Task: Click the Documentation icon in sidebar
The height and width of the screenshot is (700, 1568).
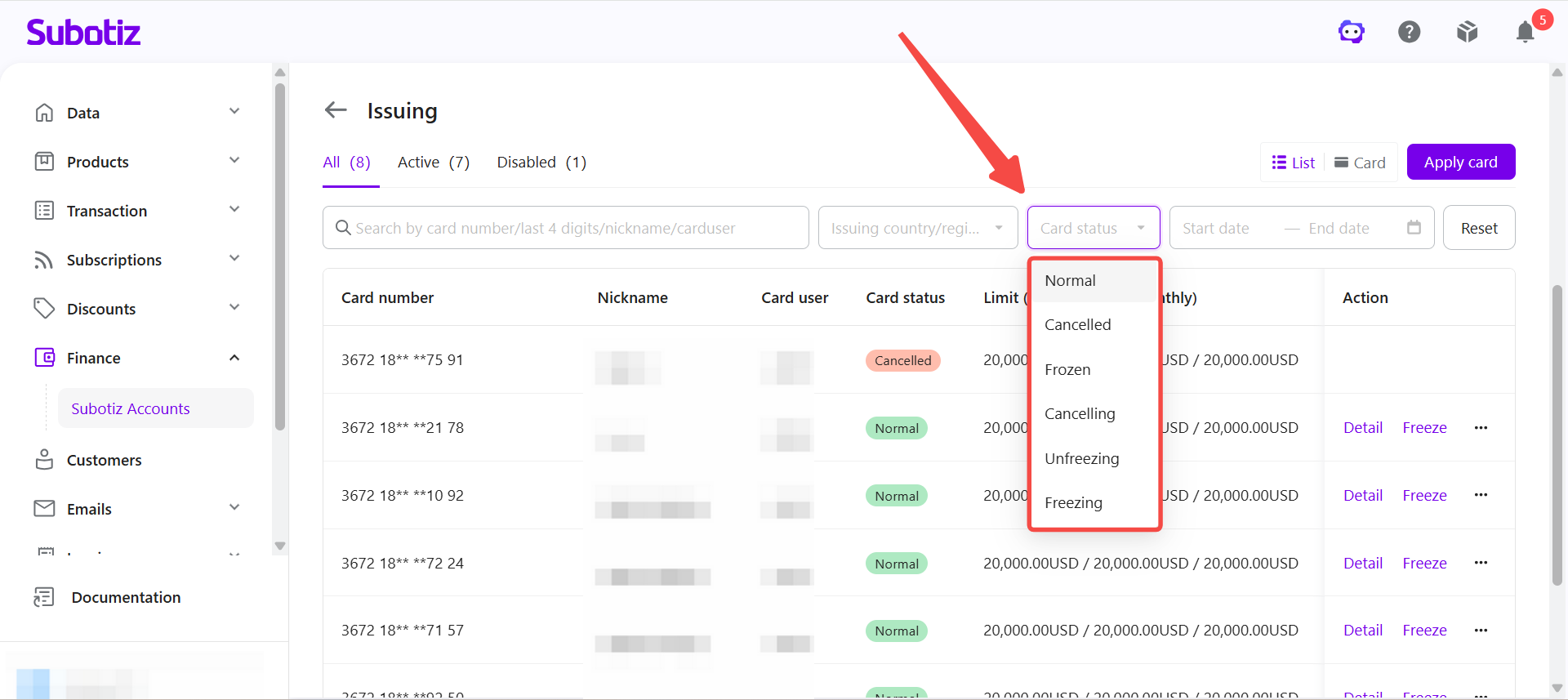Action: click(x=44, y=597)
